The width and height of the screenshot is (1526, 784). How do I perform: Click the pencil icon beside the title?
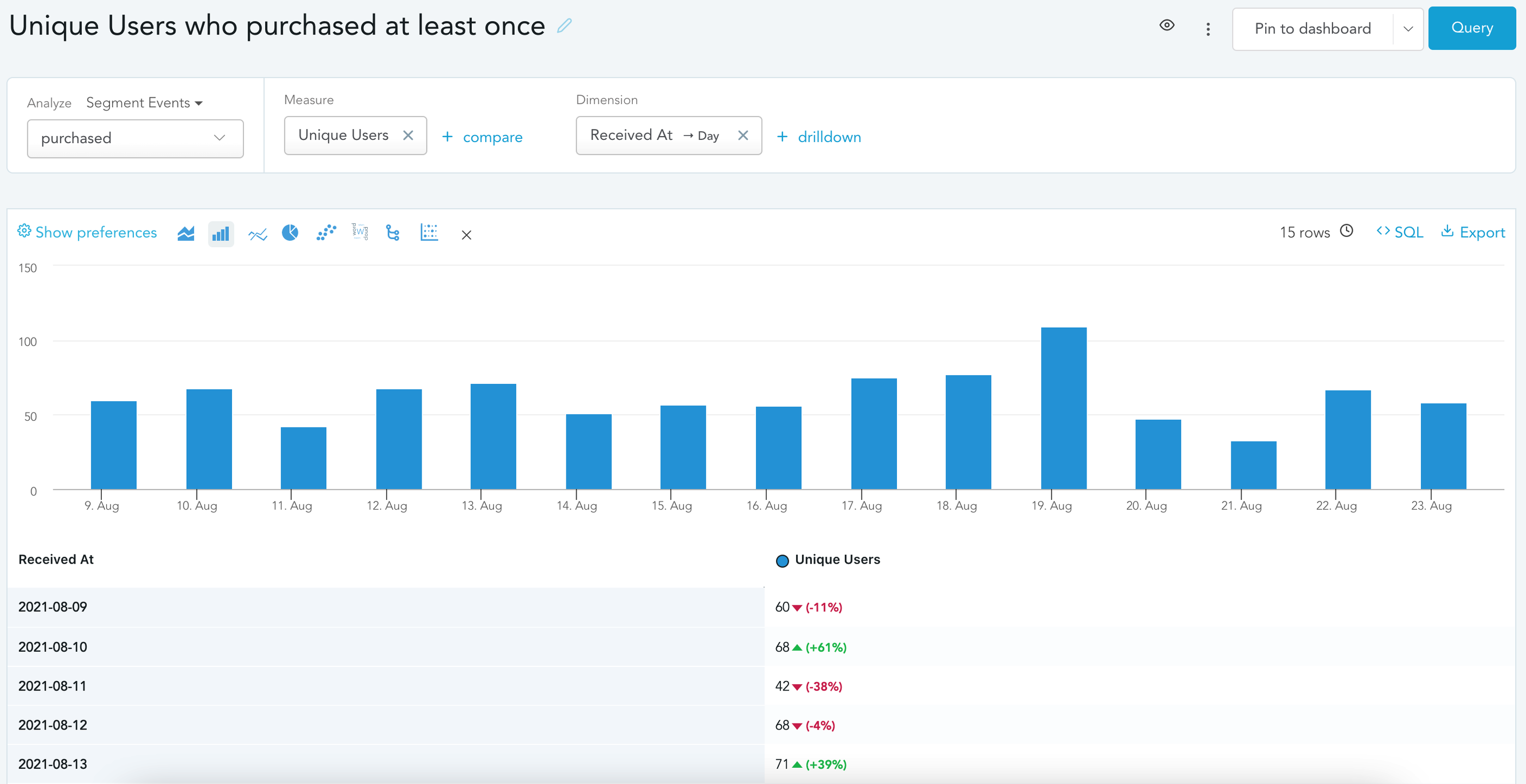tap(565, 26)
